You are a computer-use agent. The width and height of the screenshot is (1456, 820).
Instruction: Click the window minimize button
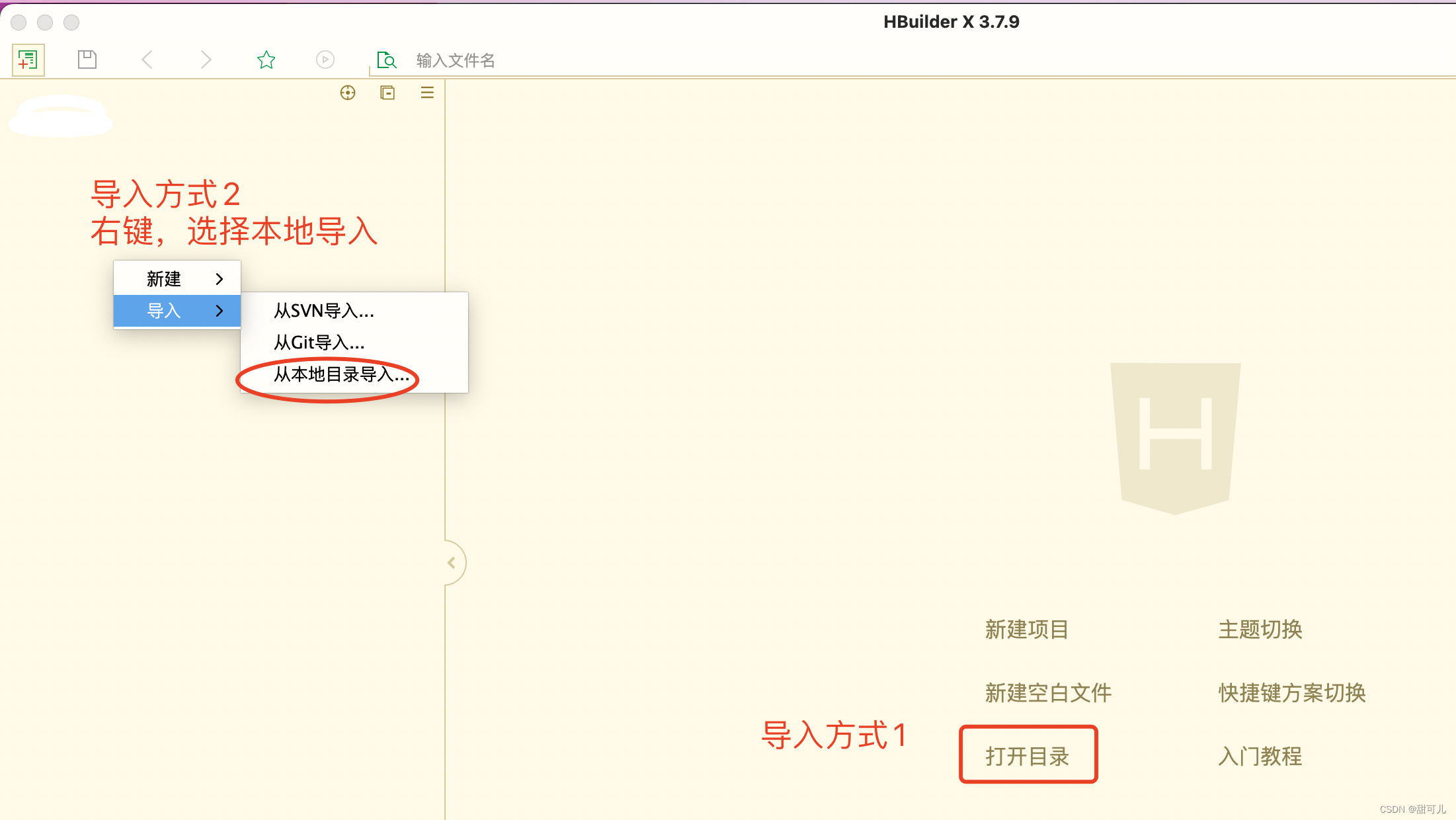click(45, 22)
